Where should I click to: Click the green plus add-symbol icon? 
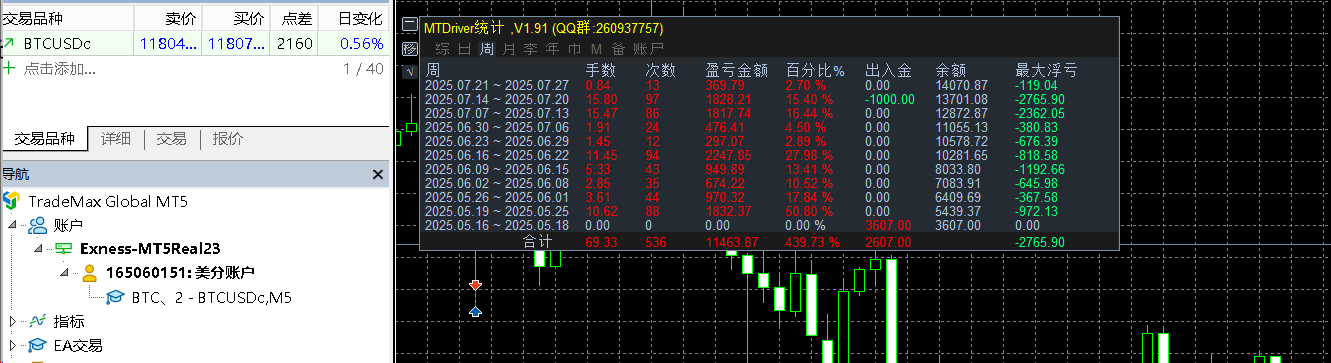point(10,68)
